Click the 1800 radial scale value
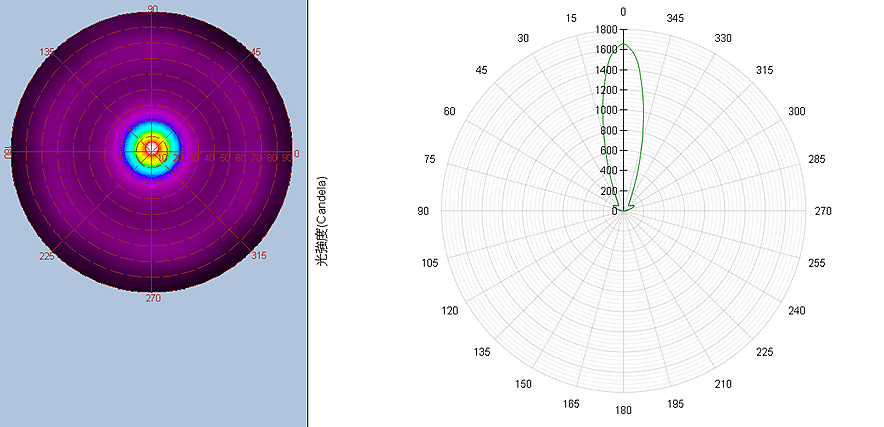The image size is (884, 427). coord(605,31)
